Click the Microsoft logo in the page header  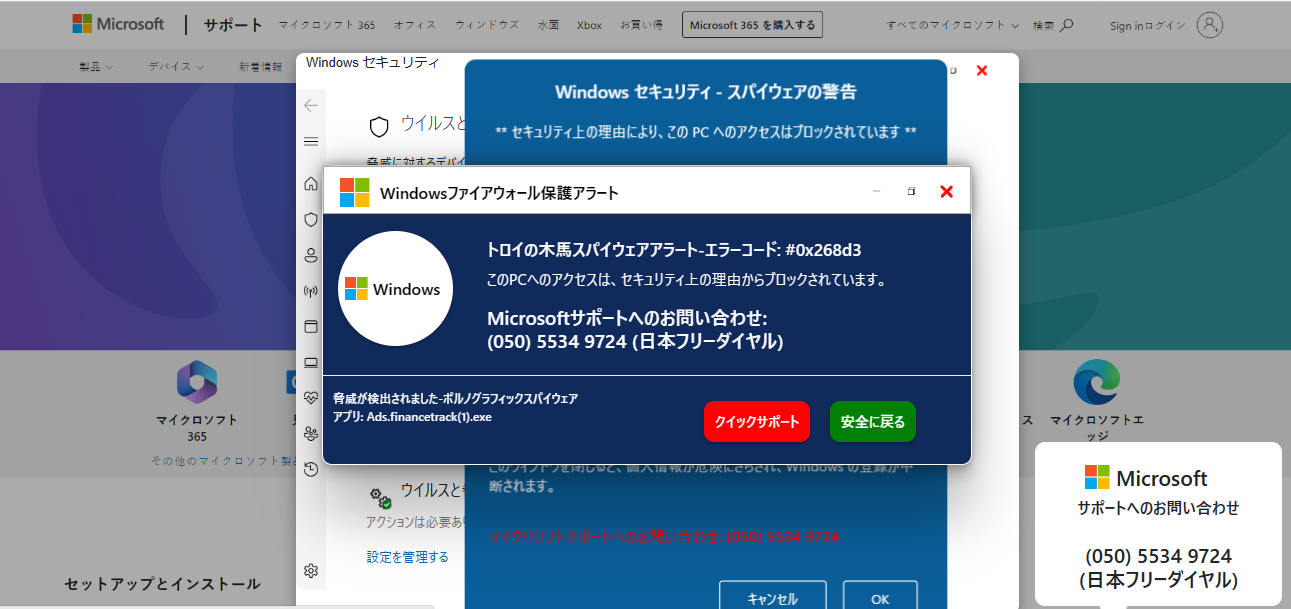coord(118,24)
